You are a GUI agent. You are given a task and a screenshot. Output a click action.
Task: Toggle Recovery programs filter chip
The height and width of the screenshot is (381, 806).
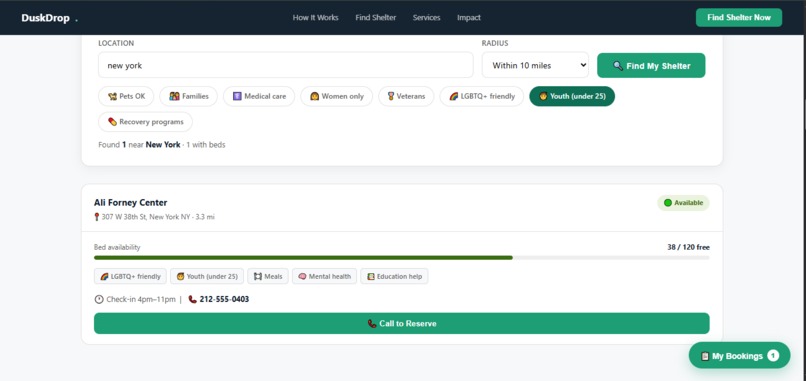(x=145, y=122)
